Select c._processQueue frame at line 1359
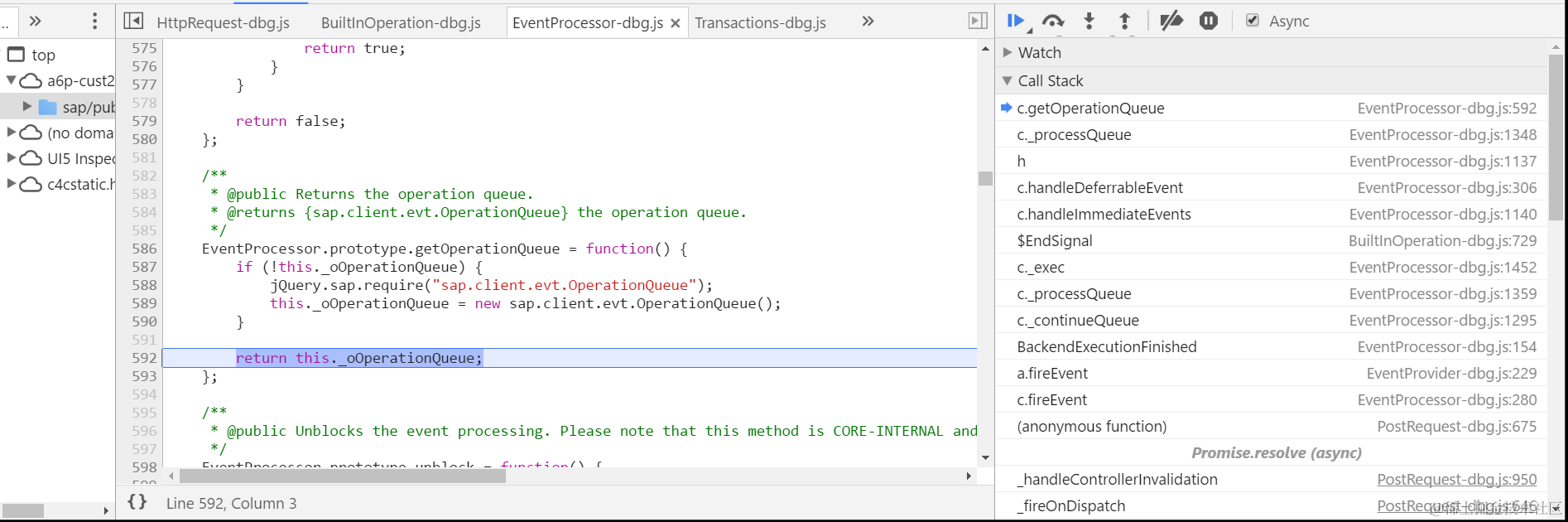This screenshot has width=1568, height=522. pos(1271,293)
